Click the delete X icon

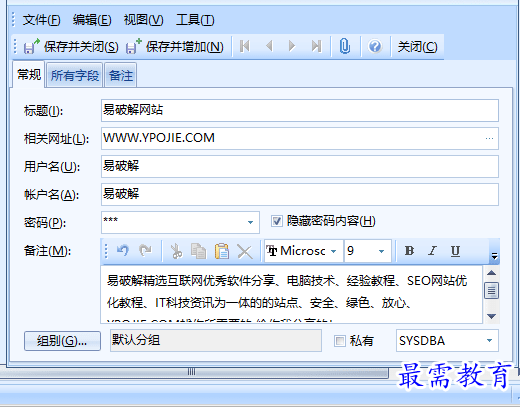(245, 251)
